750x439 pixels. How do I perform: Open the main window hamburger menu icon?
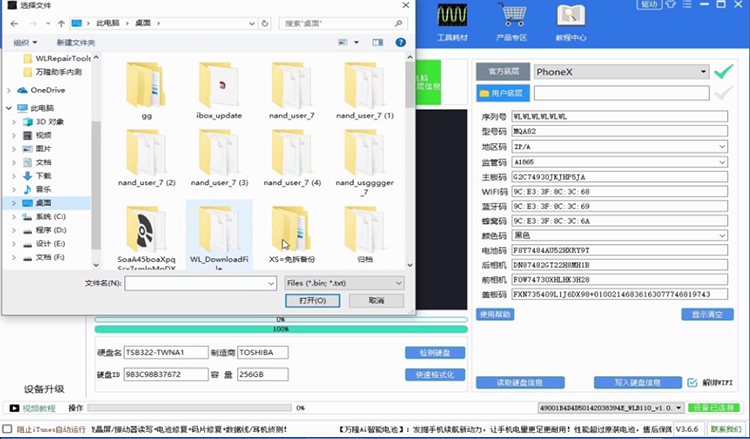click(687, 4)
